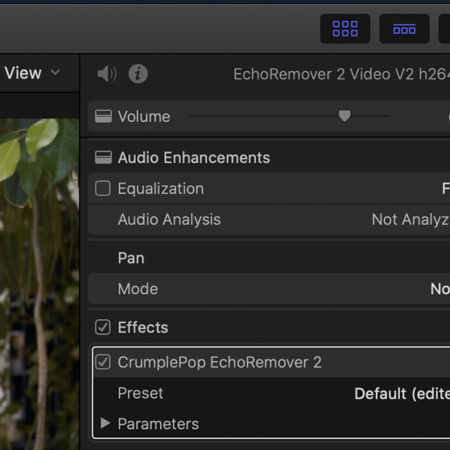This screenshot has height=450, width=450.
Task: Expand the Parameters disclosure triangle
Action: pos(105,423)
